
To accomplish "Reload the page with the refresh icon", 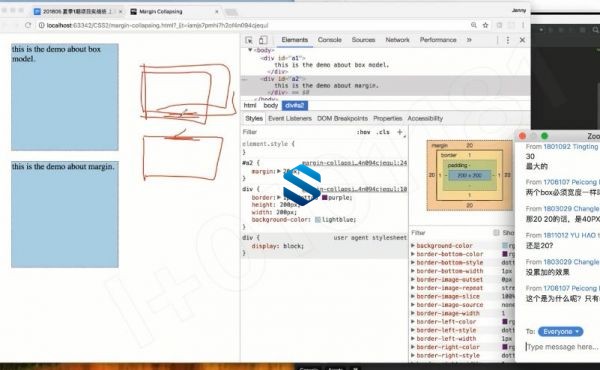I will 28,25.
